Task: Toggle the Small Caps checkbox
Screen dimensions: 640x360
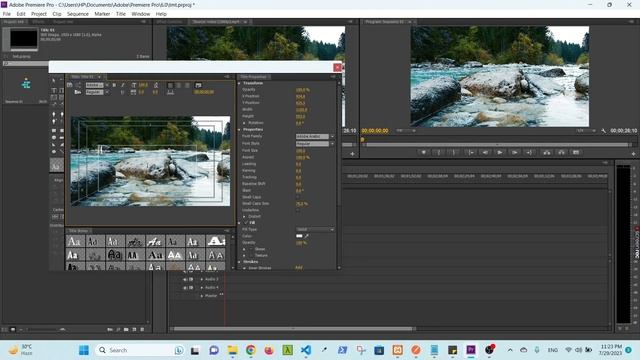Action: (298, 197)
